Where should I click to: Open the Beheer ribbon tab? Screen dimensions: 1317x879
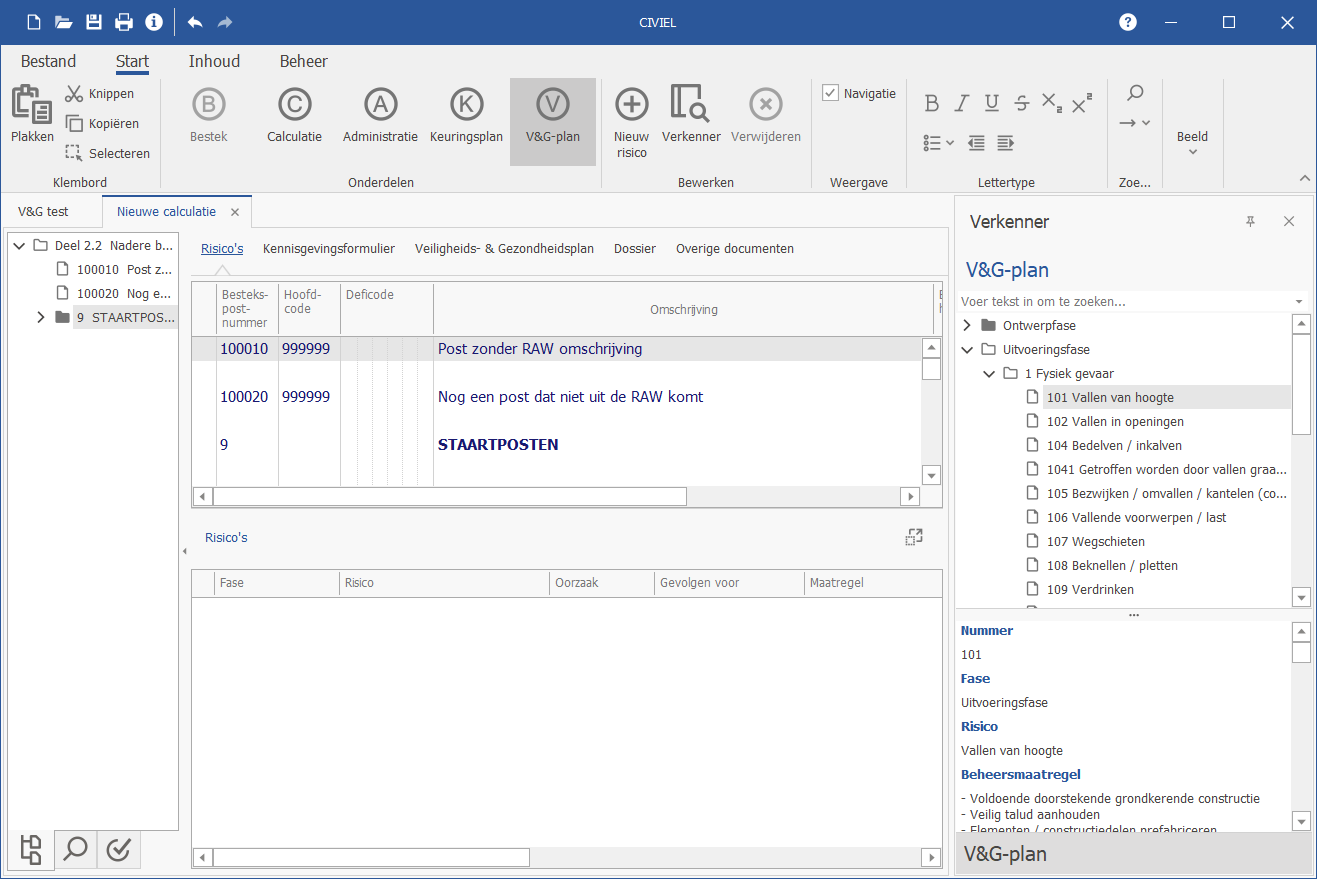coord(304,61)
